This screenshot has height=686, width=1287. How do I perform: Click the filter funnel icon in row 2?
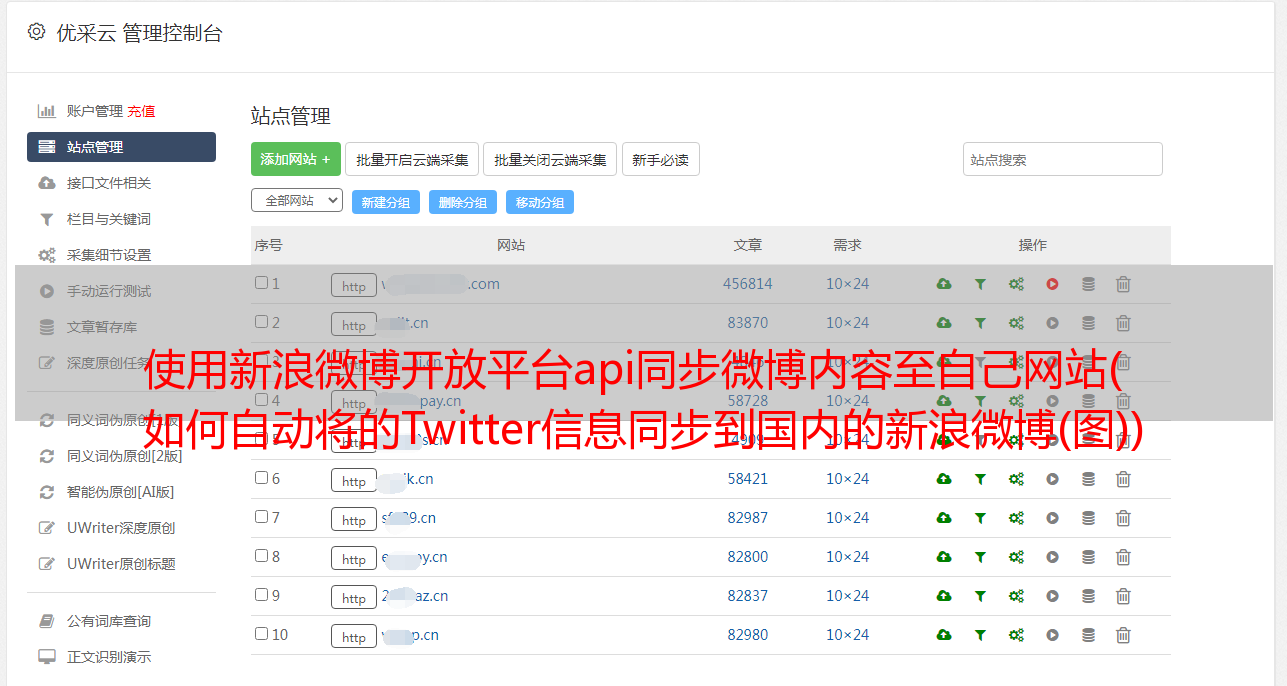(980, 323)
